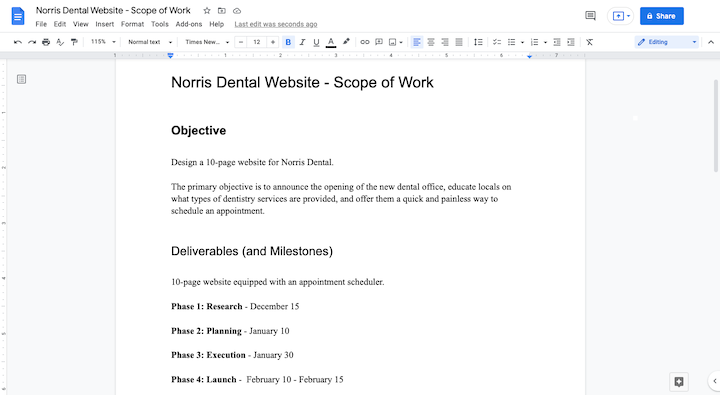
Task: Open the zoom 115% dropdown
Action: point(103,42)
